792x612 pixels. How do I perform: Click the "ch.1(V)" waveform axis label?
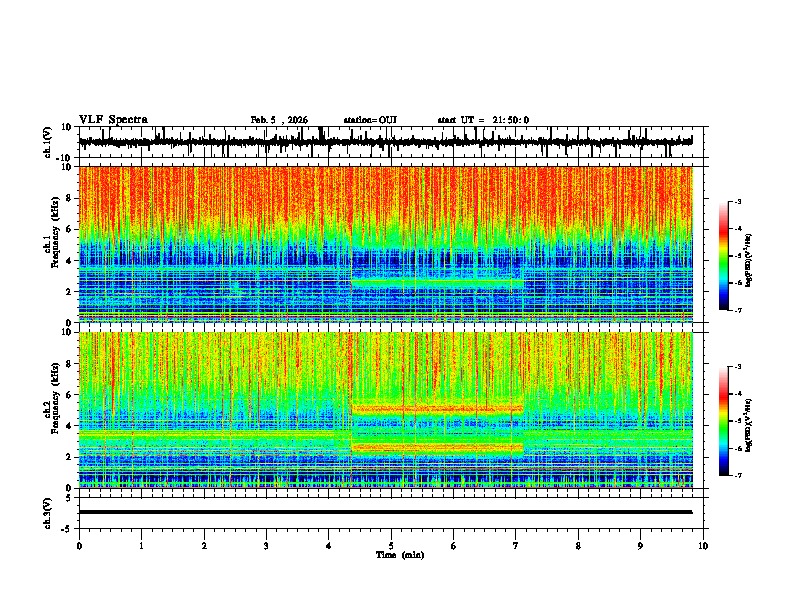(48, 142)
